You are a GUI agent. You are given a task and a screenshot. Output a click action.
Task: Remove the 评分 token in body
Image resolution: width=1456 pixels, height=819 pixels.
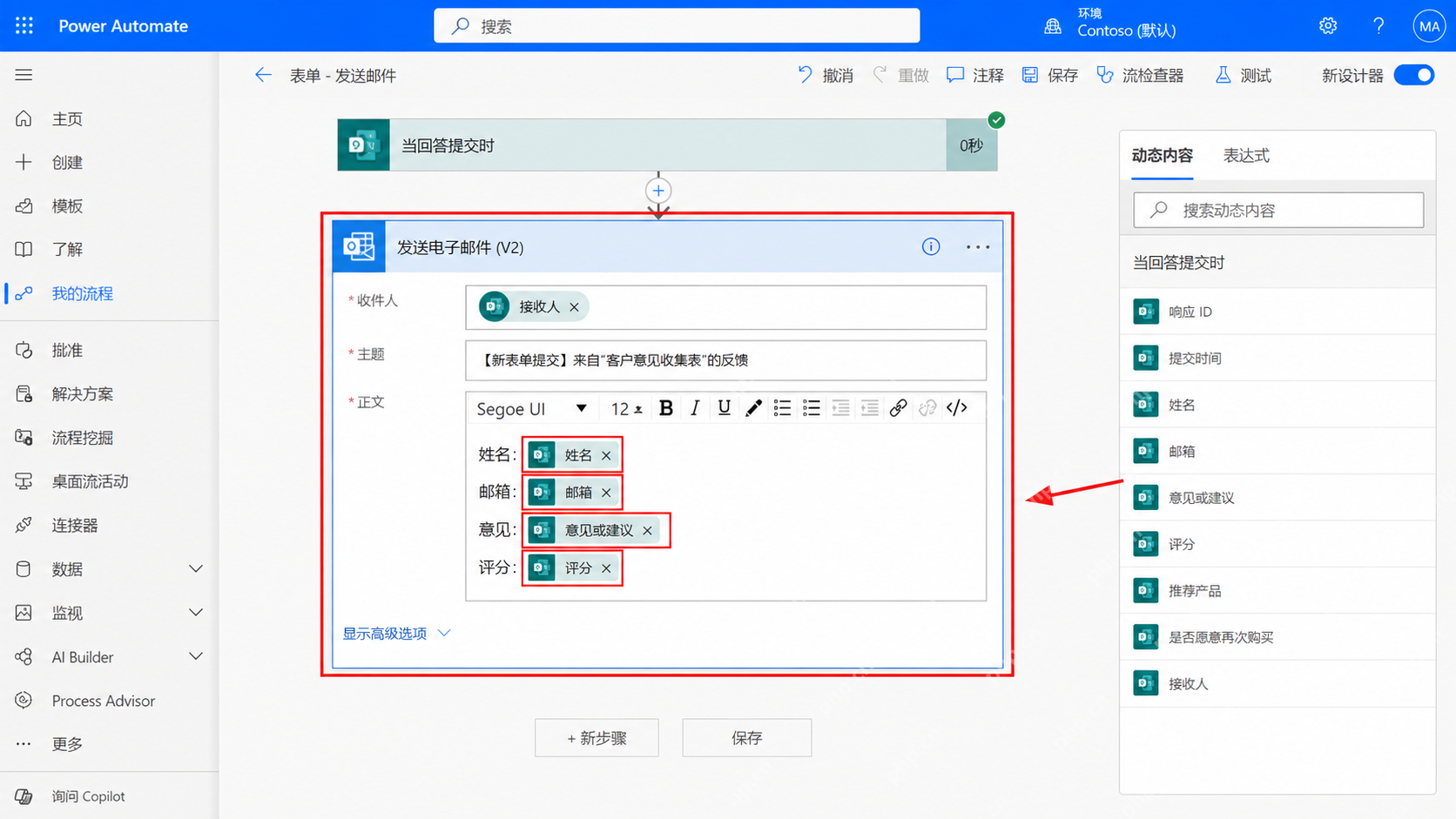click(x=607, y=568)
